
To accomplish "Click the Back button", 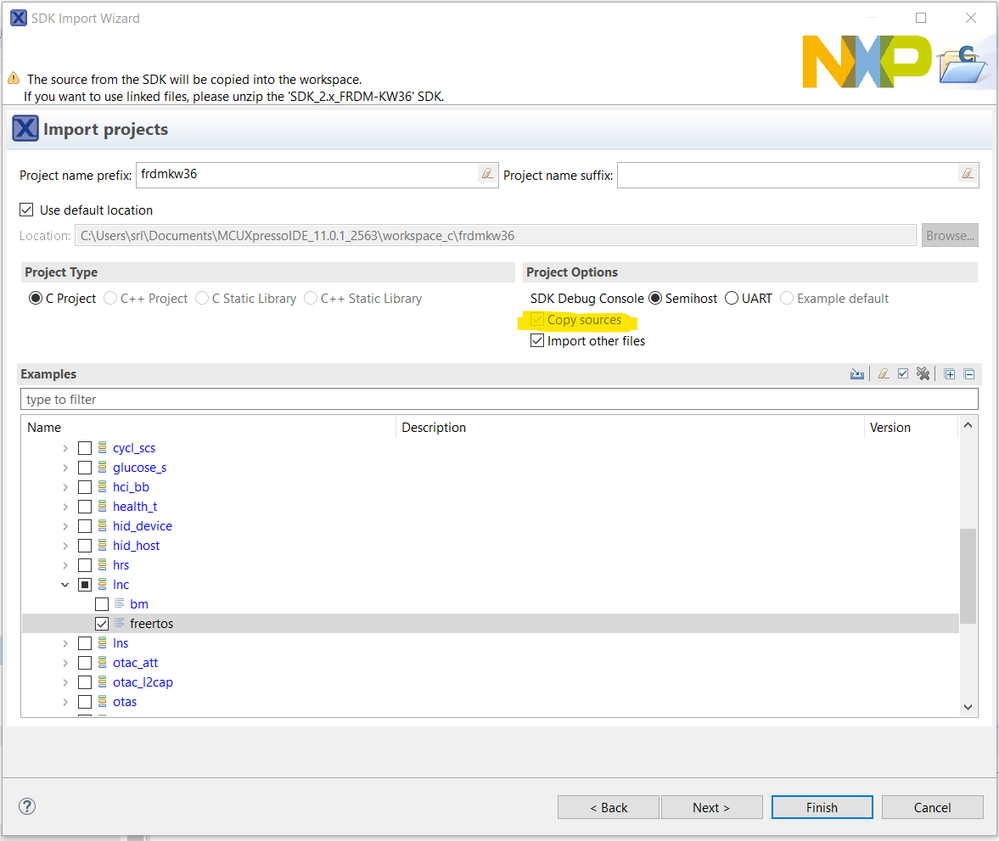I will (x=608, y=807).
